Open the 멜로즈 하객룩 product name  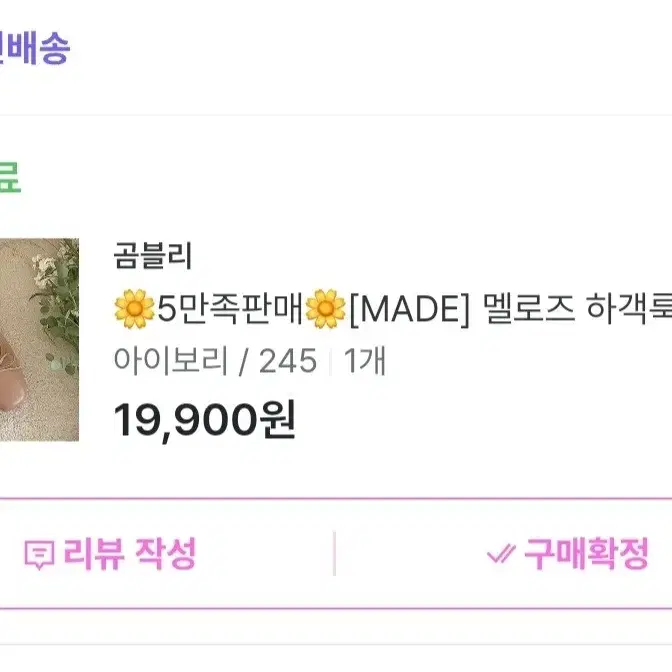click(577, 309)
